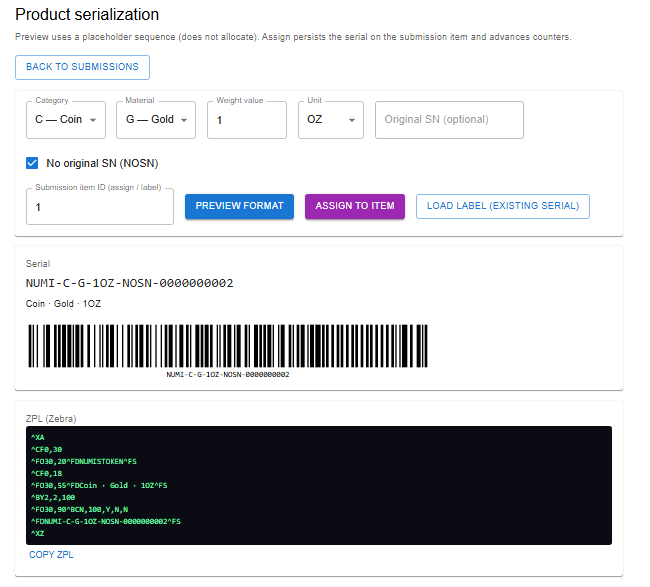Click the barcode caption text below bars

point(228,375)
